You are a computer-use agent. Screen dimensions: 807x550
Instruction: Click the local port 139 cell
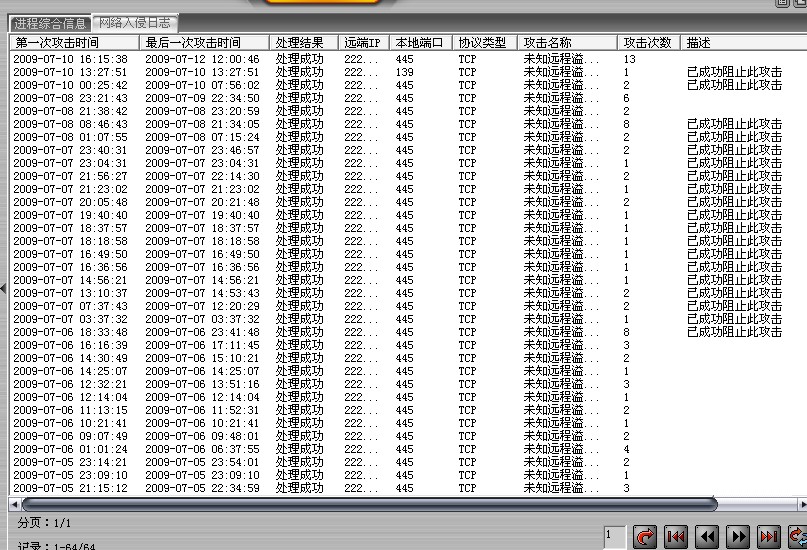point(405,72)
